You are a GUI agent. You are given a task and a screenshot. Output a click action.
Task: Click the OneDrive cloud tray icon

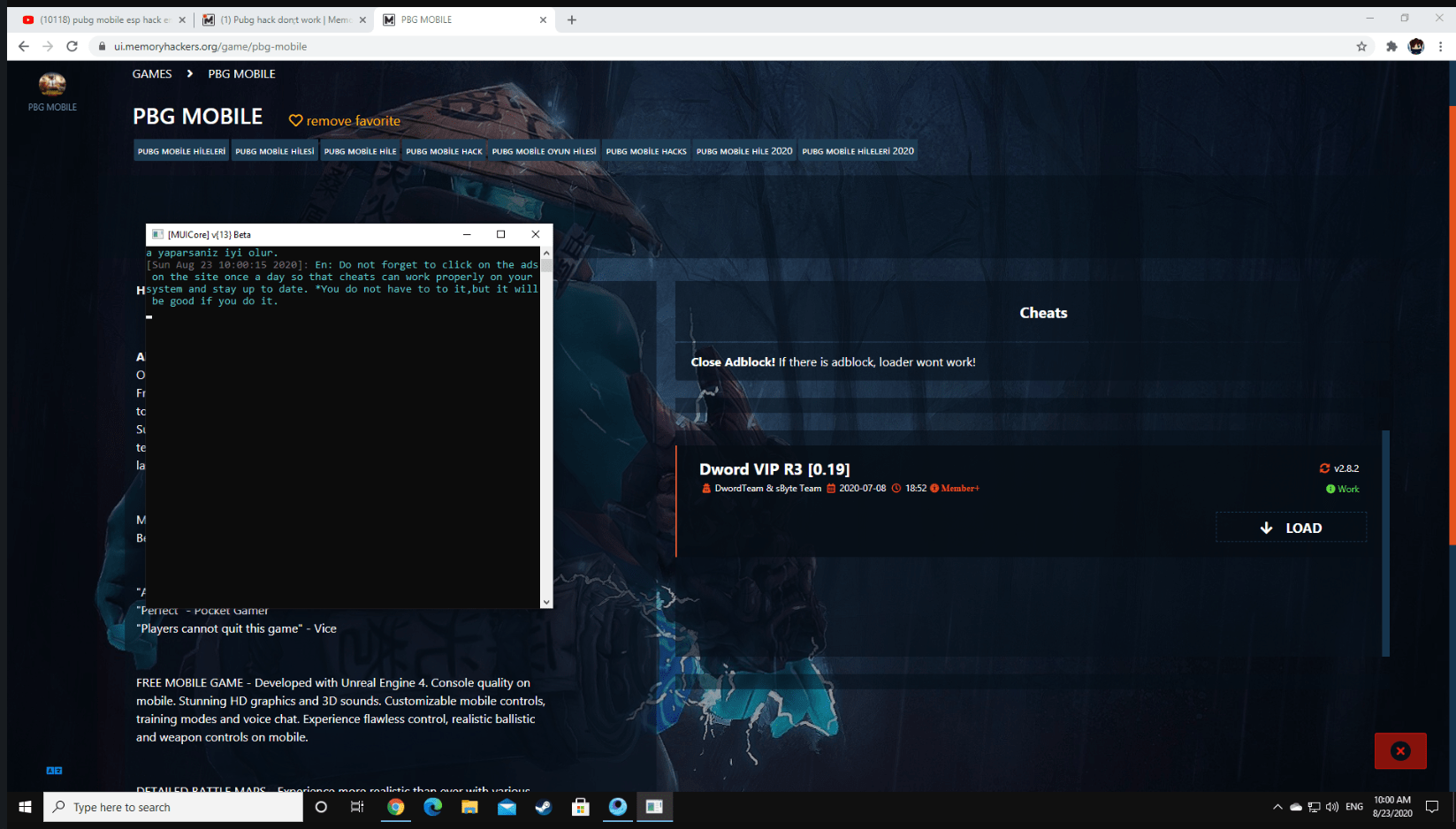[1296, 807]
